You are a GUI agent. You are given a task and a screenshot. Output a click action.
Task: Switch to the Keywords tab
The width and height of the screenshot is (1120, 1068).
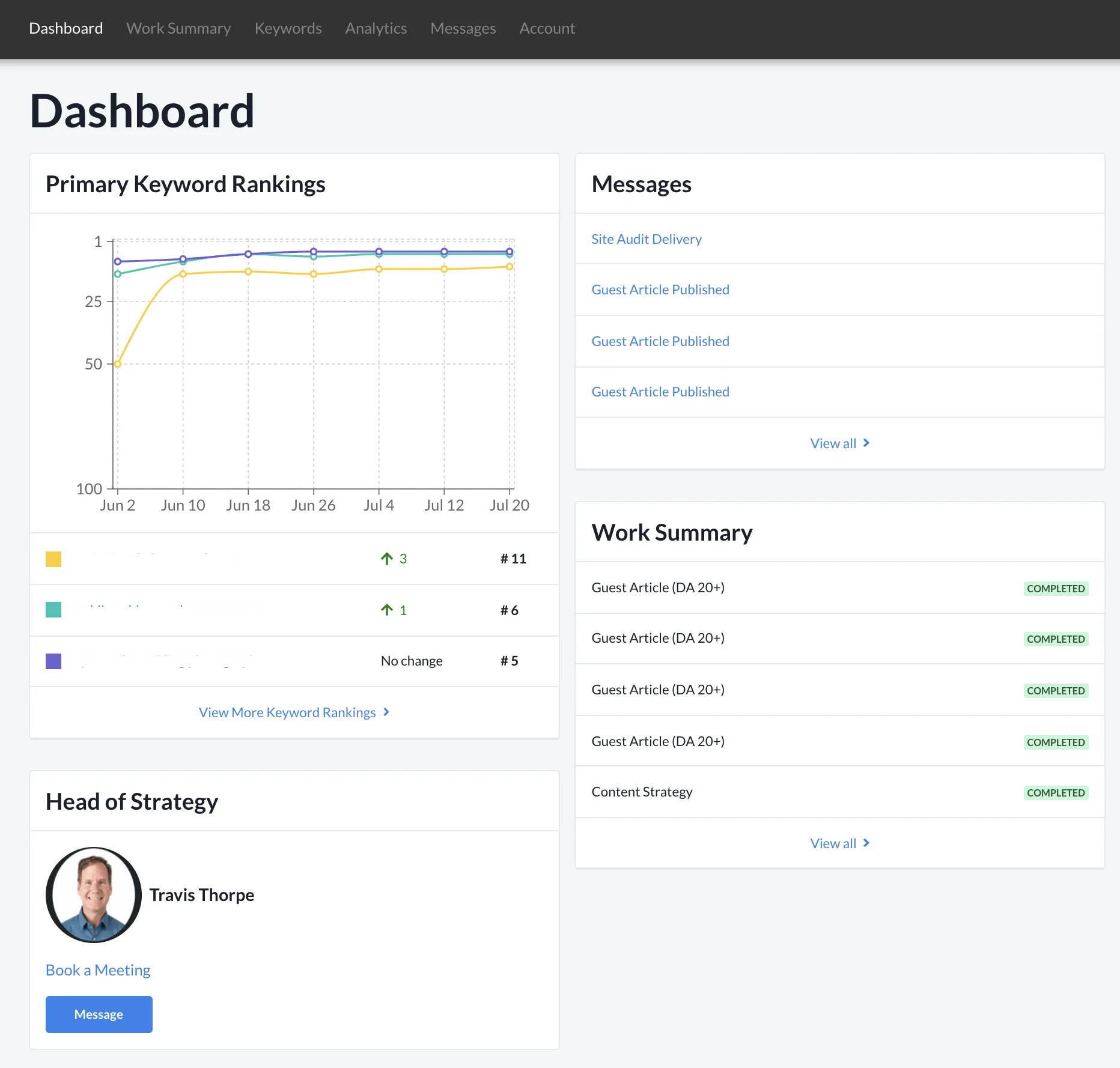pos(288,28)
